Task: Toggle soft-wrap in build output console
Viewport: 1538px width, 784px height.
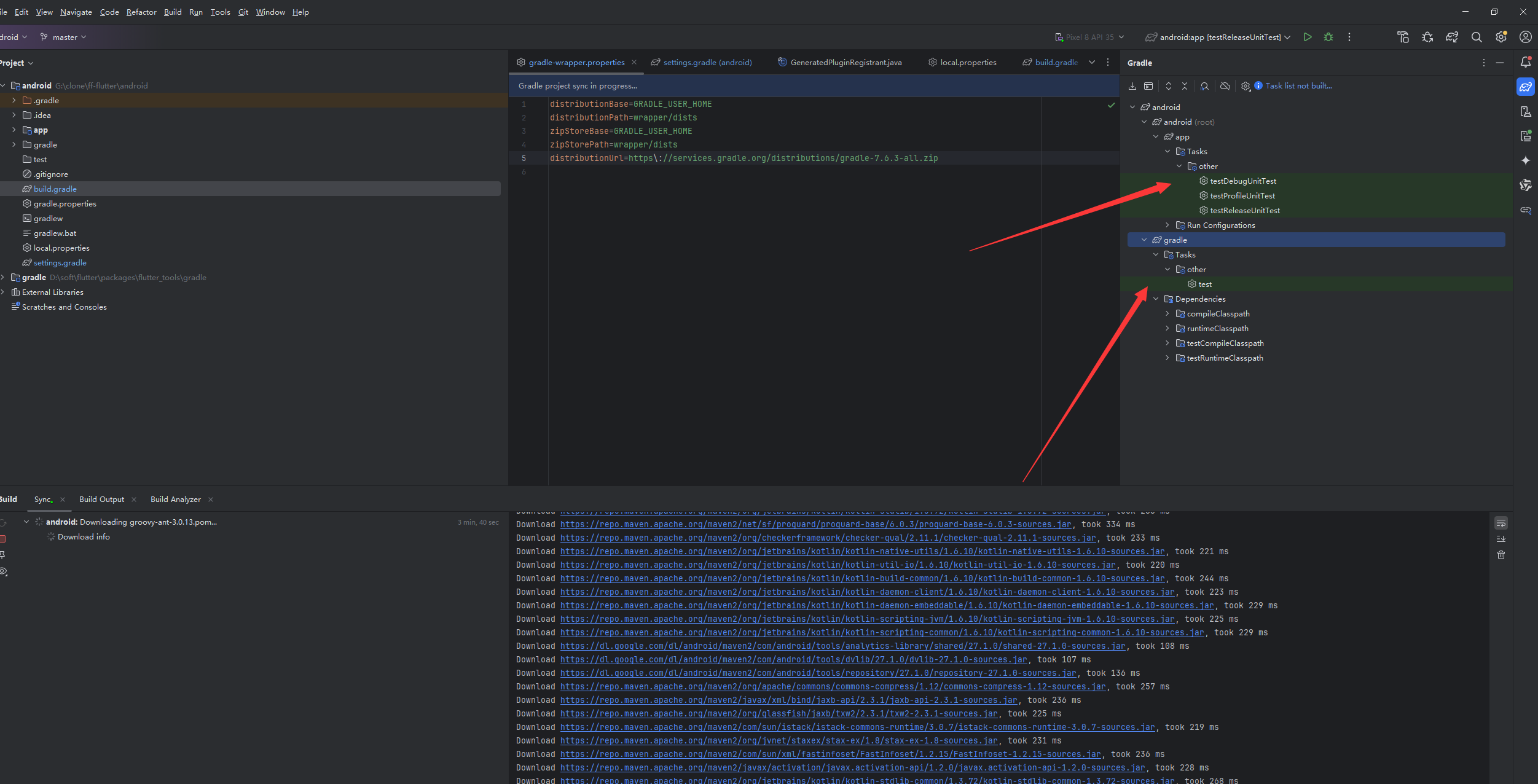Action: point(1501,523)
